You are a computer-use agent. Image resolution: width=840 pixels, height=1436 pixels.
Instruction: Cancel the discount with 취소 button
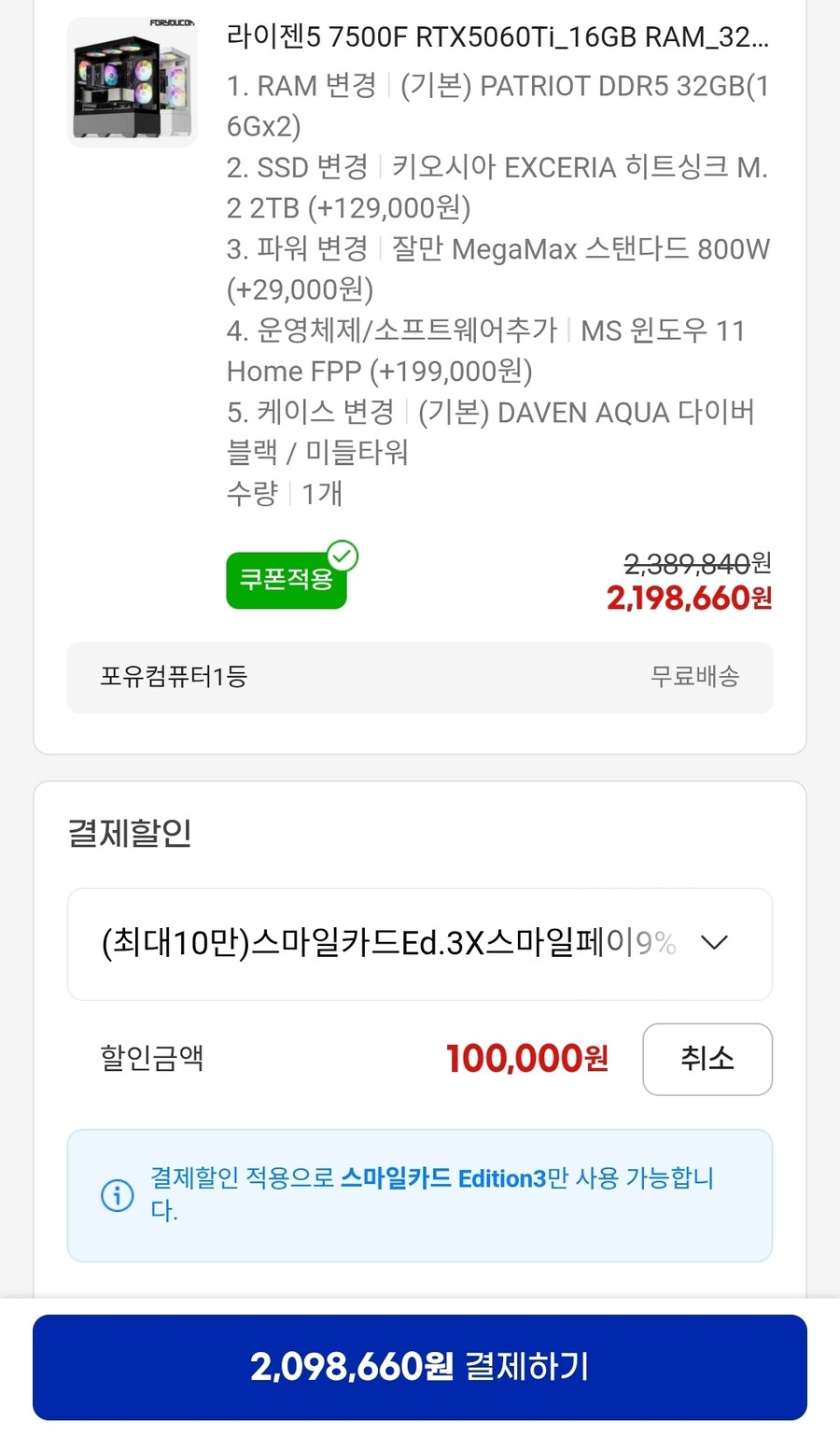click(x=707, y=1059)
